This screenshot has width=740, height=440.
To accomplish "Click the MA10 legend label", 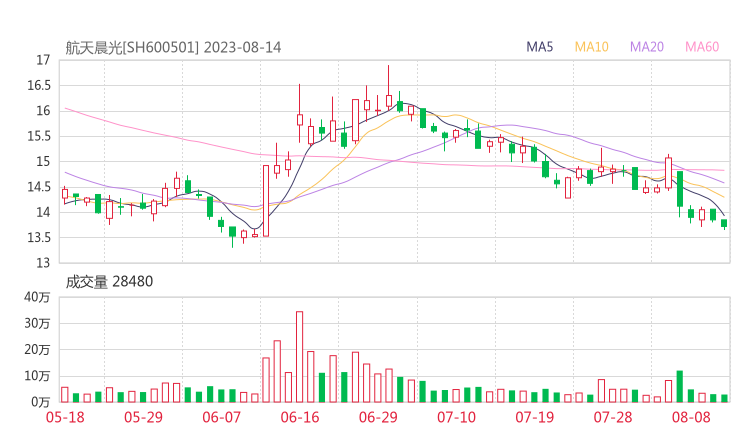I will pyautogui.click(x=591, y=47).
